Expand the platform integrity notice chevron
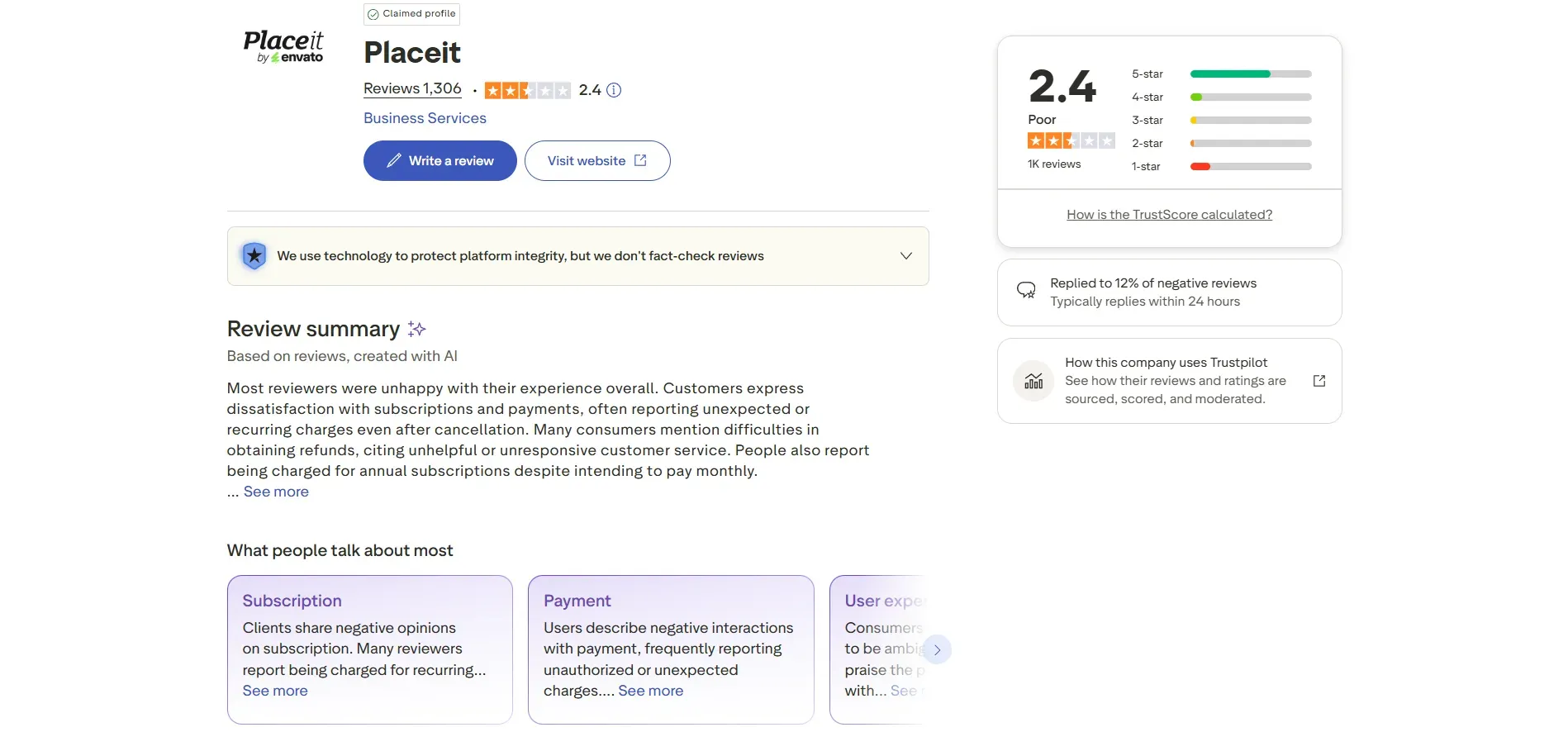The image size is (1568, 751). [x=905, y=255]
